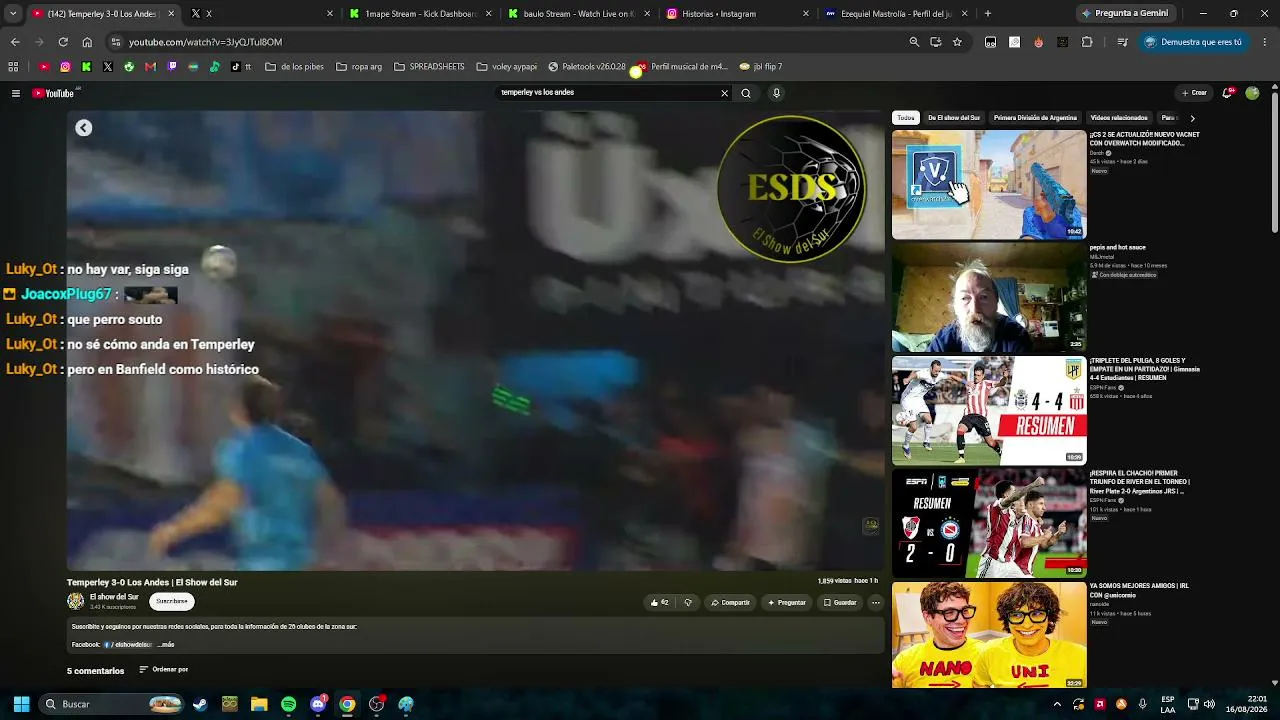The width and height of the screenshot is (1280, 720).
Task: Go to the YouTube home logo
Action: [54, 93]
